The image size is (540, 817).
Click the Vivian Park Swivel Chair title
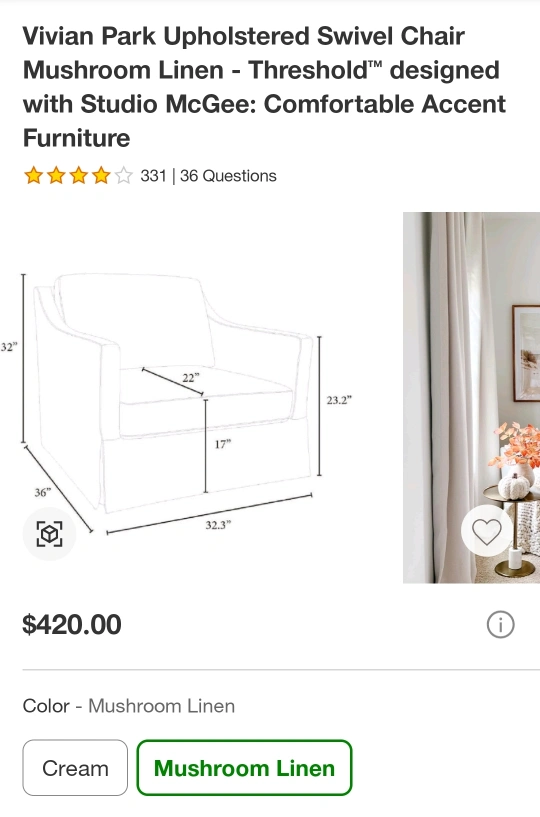click(264, 87)
